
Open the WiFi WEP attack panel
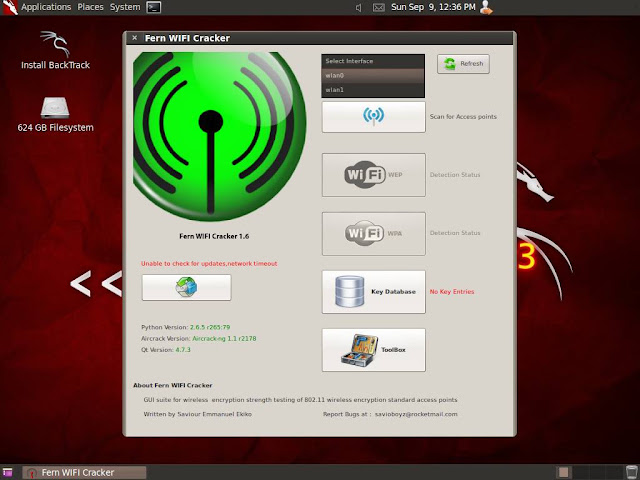[x=373, y=175]
